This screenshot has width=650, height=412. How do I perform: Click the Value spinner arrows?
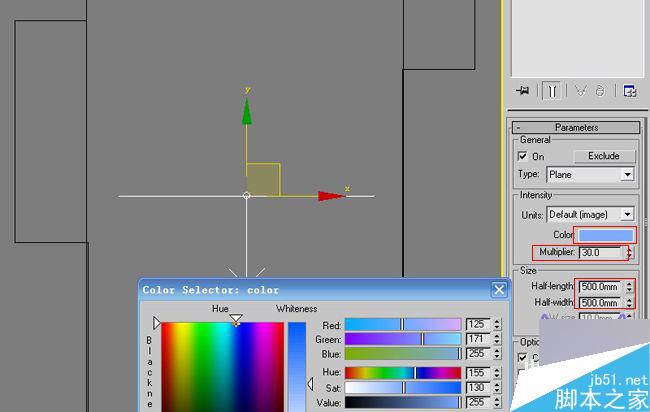click(x=497, y=402)
